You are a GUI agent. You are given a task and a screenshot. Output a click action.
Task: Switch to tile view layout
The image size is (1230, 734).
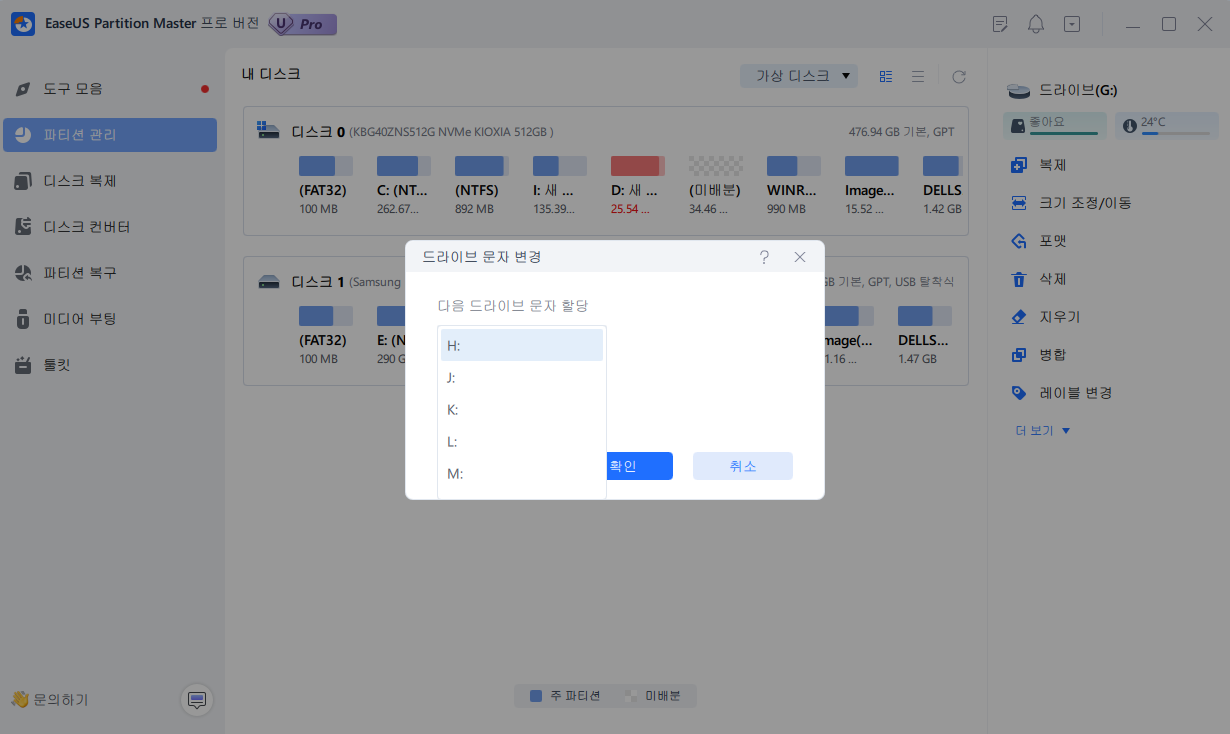(x=885, y=76)
